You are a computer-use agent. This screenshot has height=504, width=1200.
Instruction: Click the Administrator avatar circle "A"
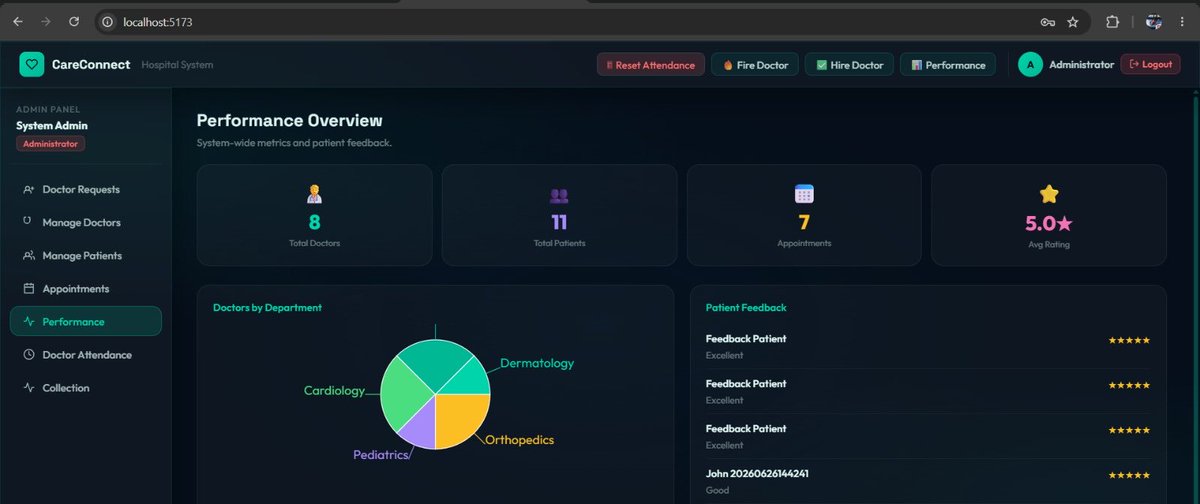tap(1030, 64)
